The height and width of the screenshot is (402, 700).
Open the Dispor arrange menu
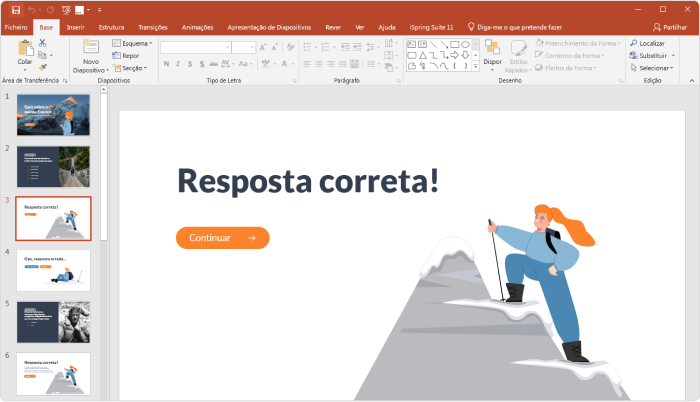click(x=492, y=56)
